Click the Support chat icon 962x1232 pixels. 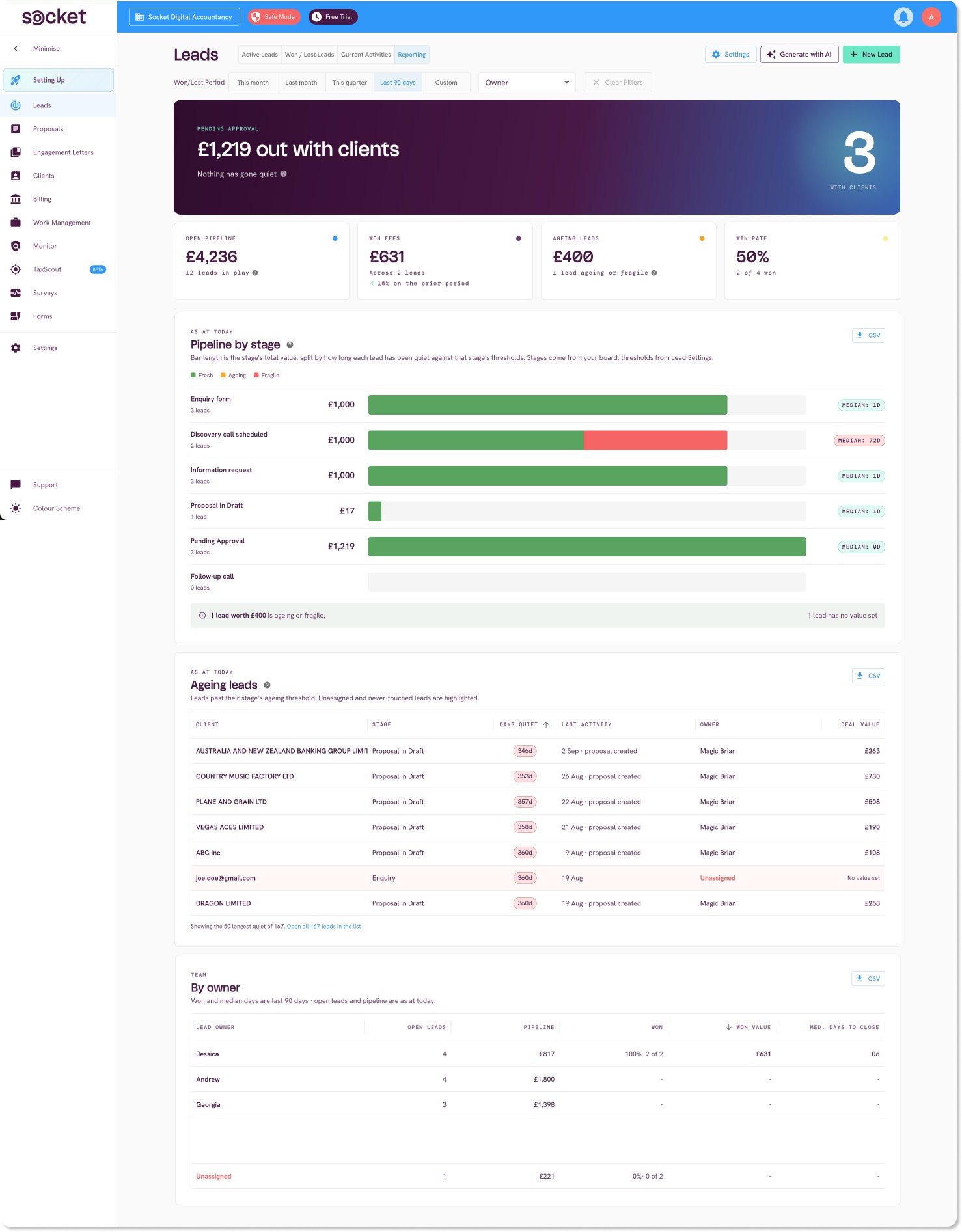point(16,485)
